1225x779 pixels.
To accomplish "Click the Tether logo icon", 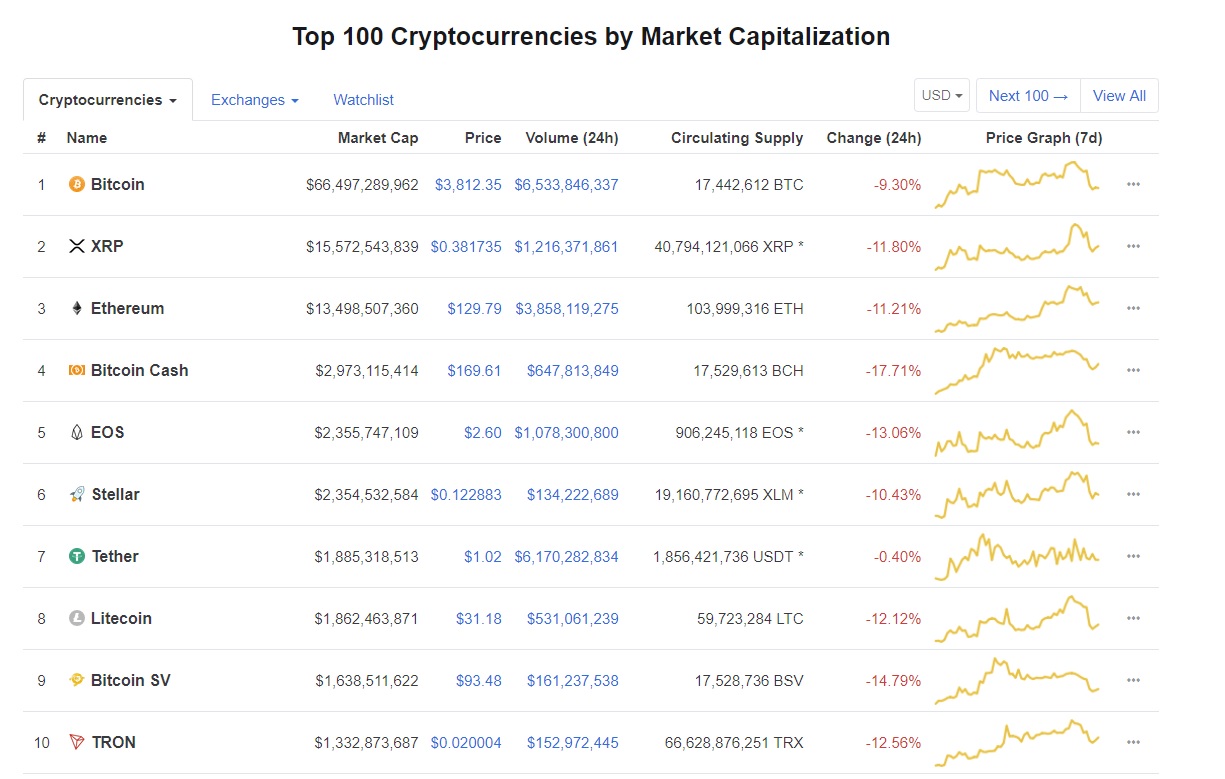I will click(x=78, y=556).
